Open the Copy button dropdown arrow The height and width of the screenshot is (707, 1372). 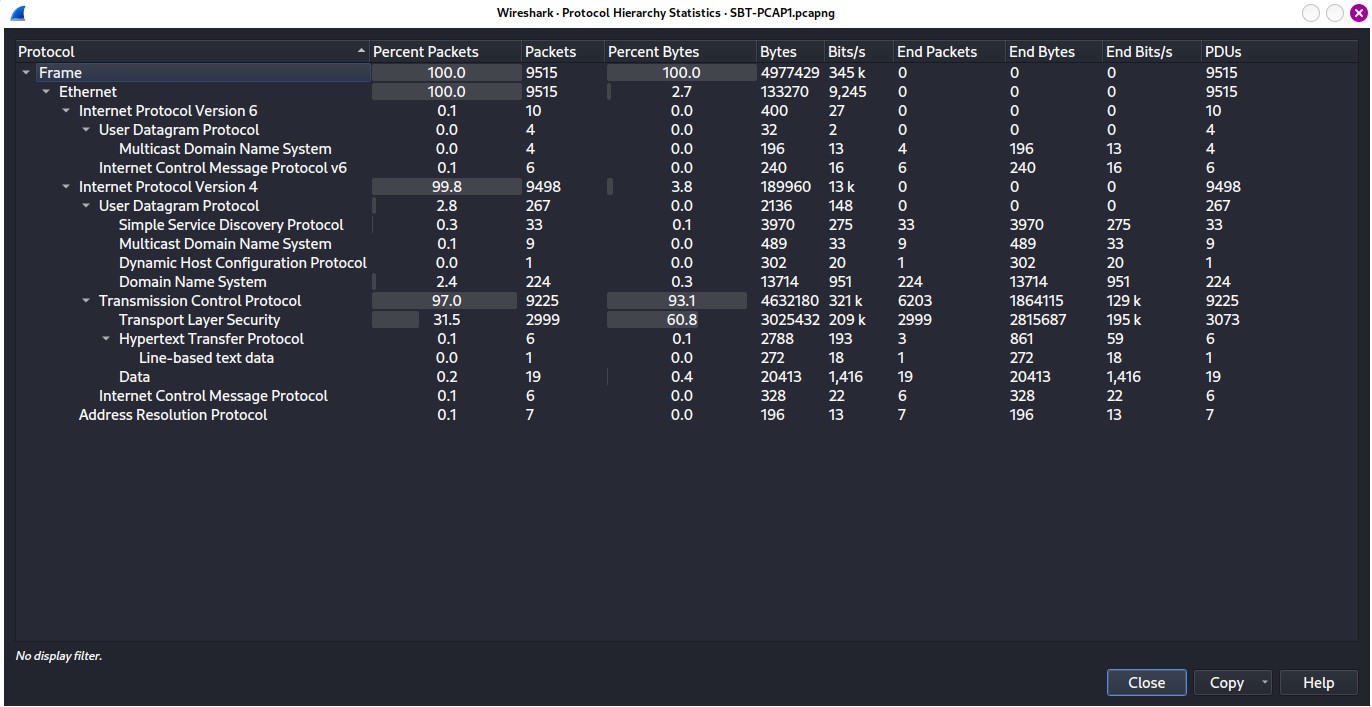pos(1264,683)
